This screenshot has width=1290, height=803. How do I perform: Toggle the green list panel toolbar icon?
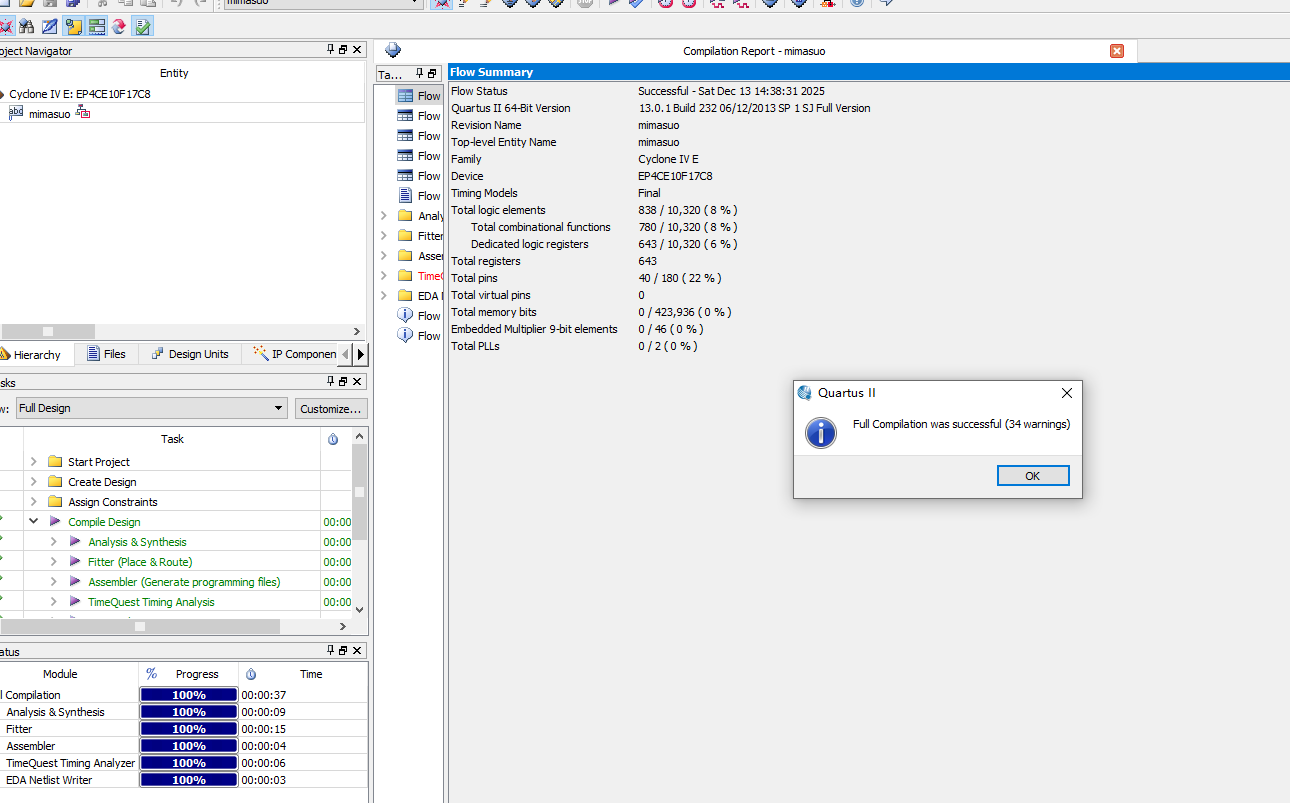97,27
